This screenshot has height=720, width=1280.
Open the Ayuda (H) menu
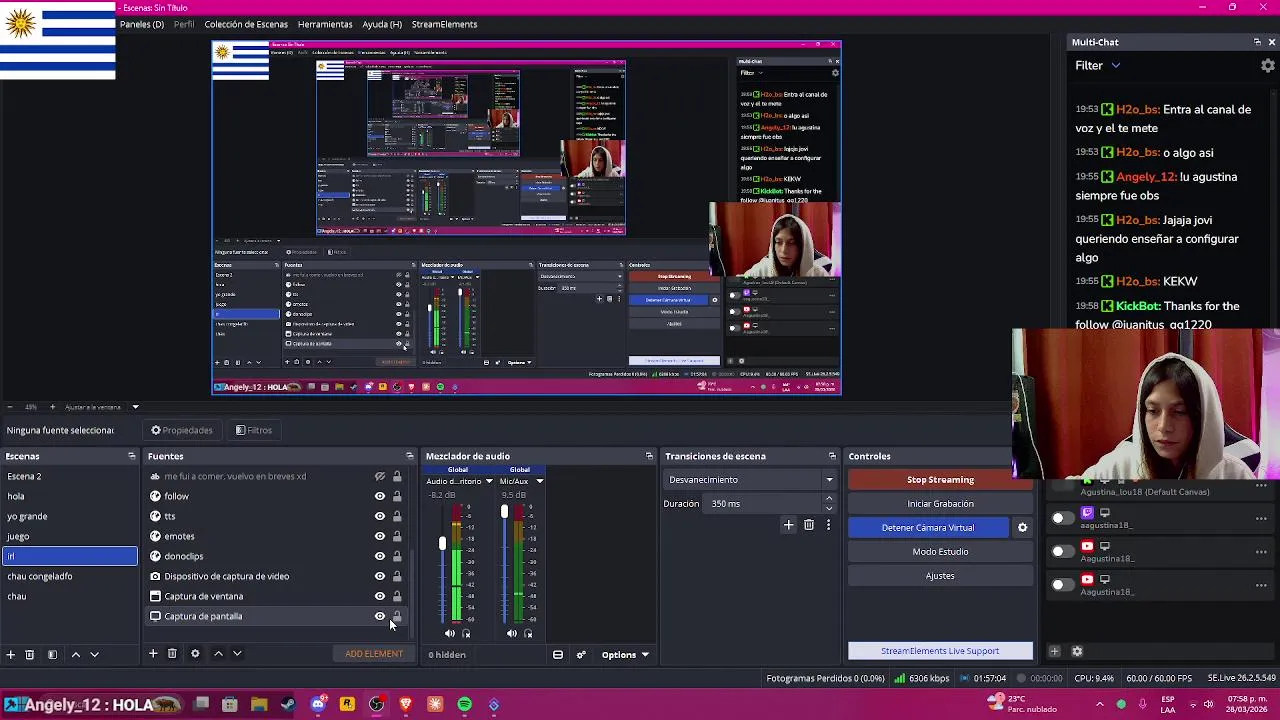(382, 24)
